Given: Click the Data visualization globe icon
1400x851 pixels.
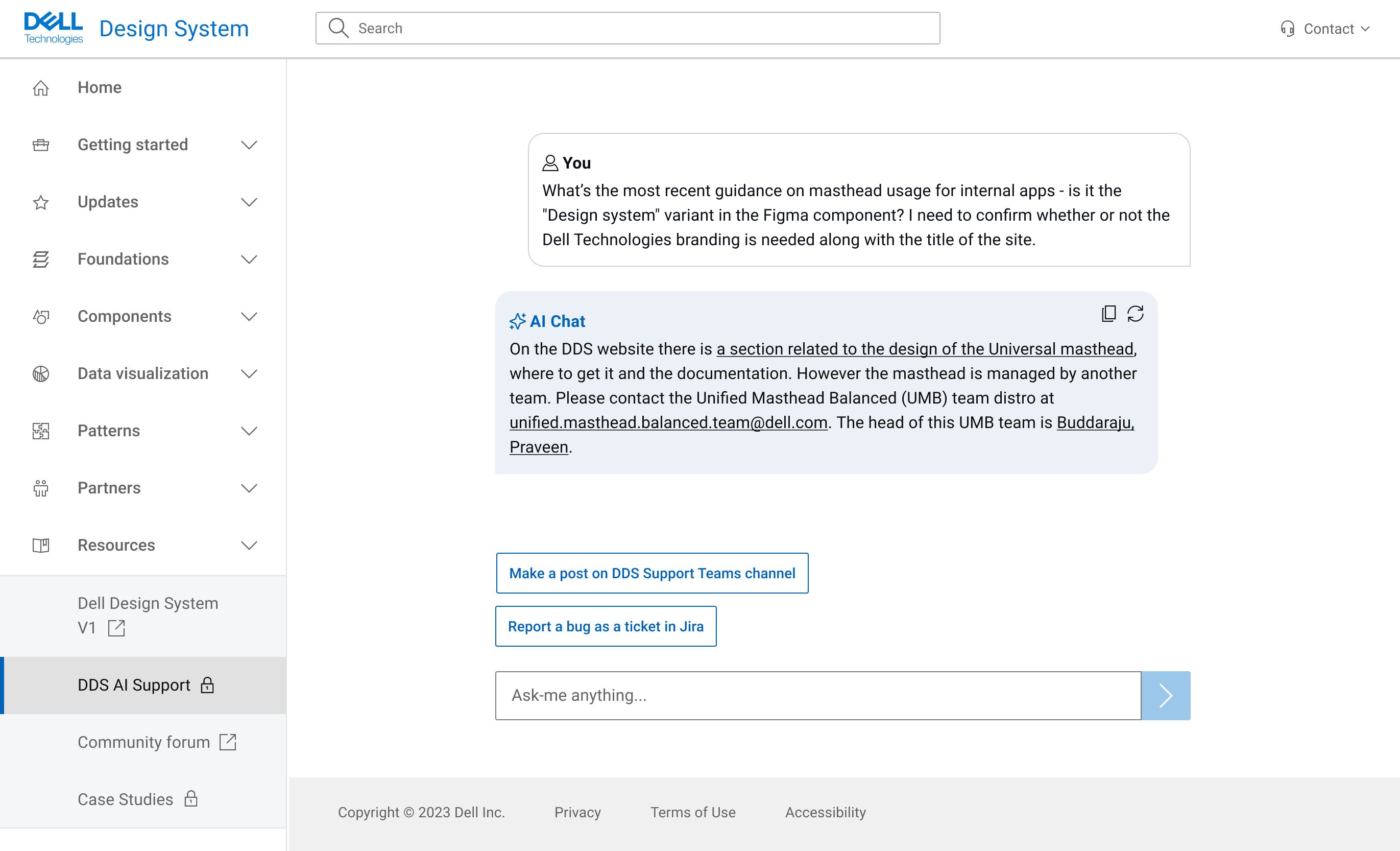Looking at the screenshot, I should [41, 374].
